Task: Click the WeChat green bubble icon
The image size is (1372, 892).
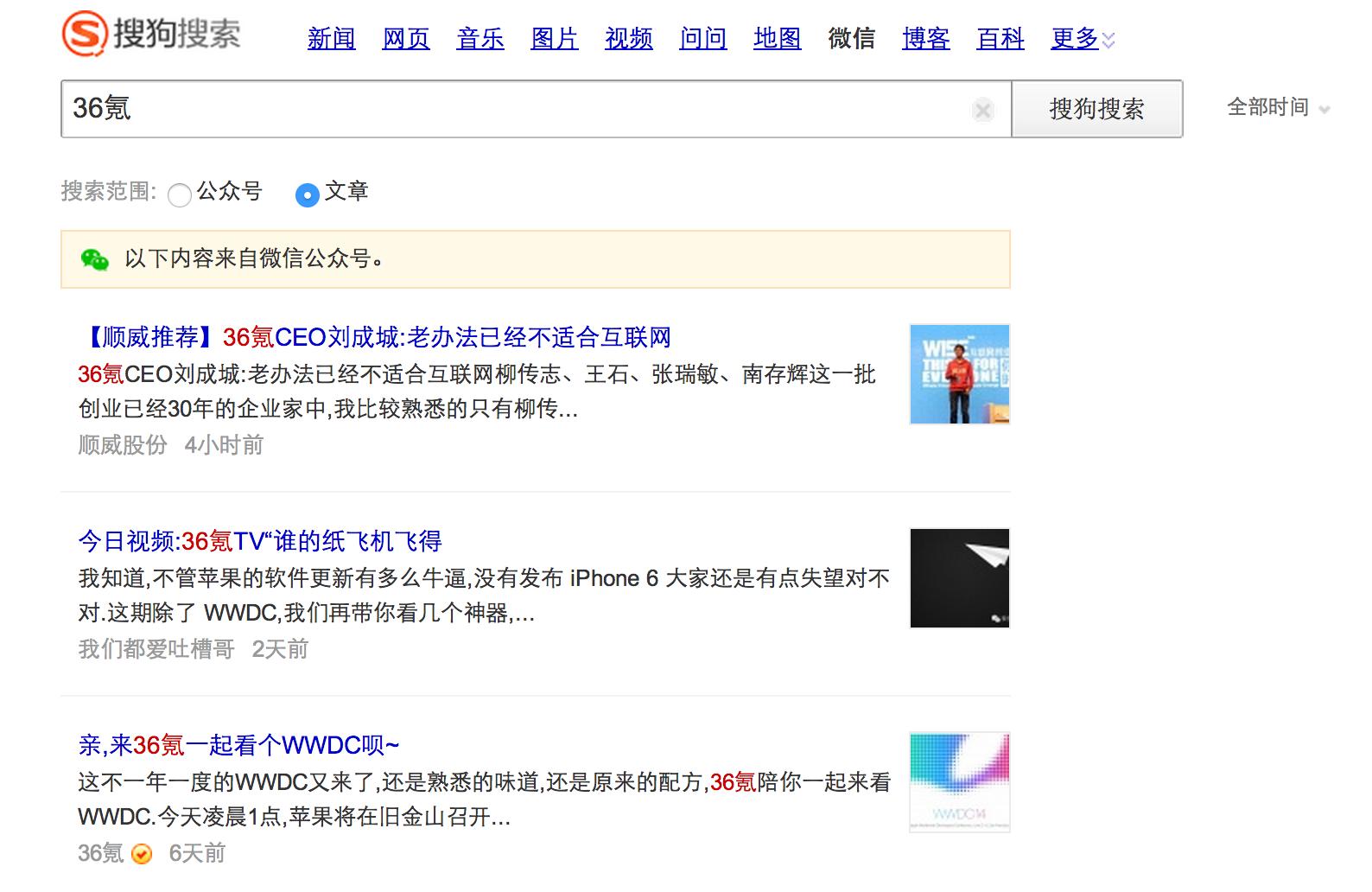Action: tap(94, 258)
